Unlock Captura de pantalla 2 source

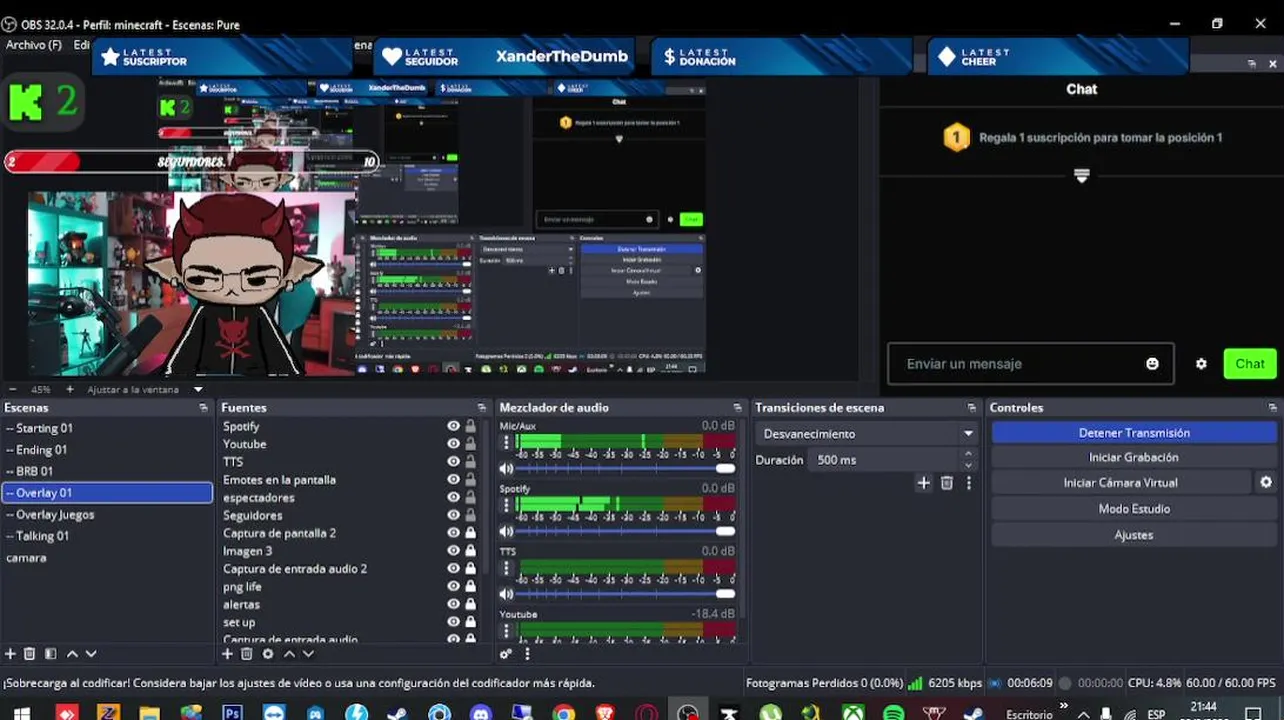[470, 533]
